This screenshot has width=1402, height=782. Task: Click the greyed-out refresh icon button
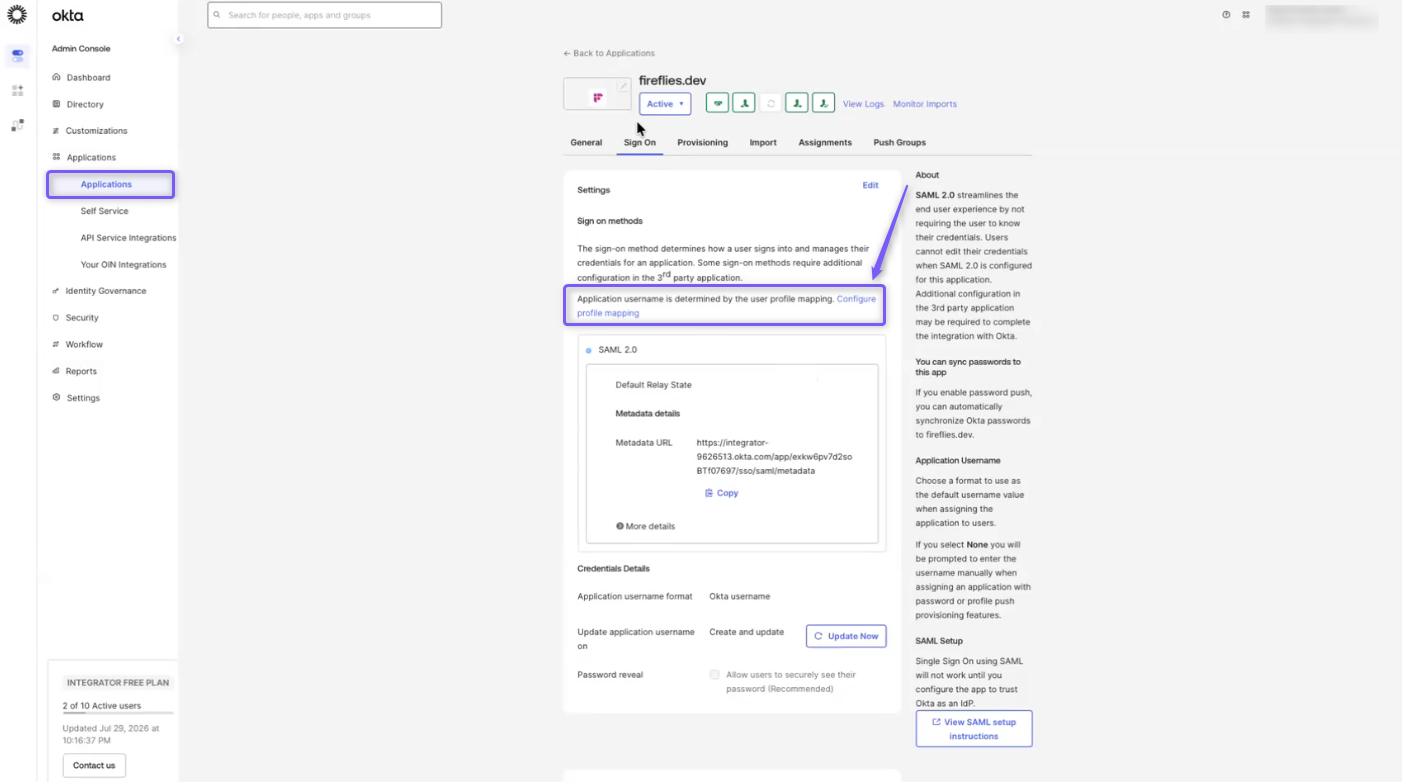click(770, 103)
